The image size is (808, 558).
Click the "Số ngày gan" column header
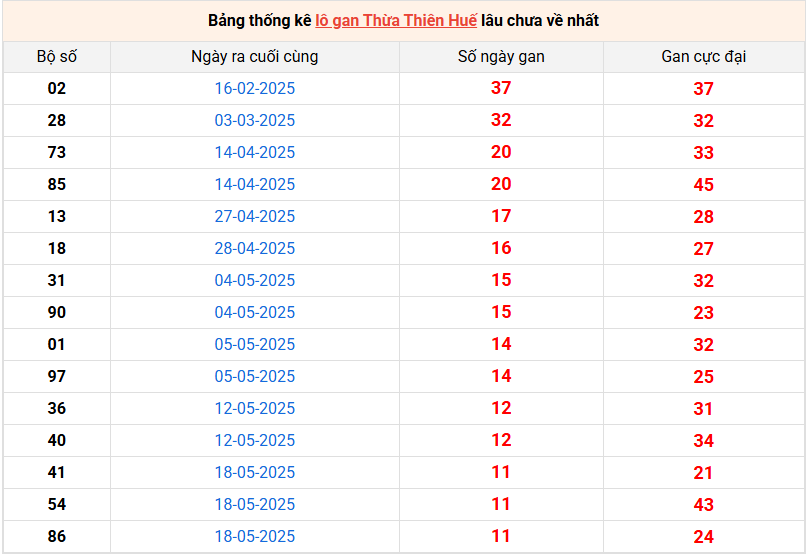click(x=501, y=56)
